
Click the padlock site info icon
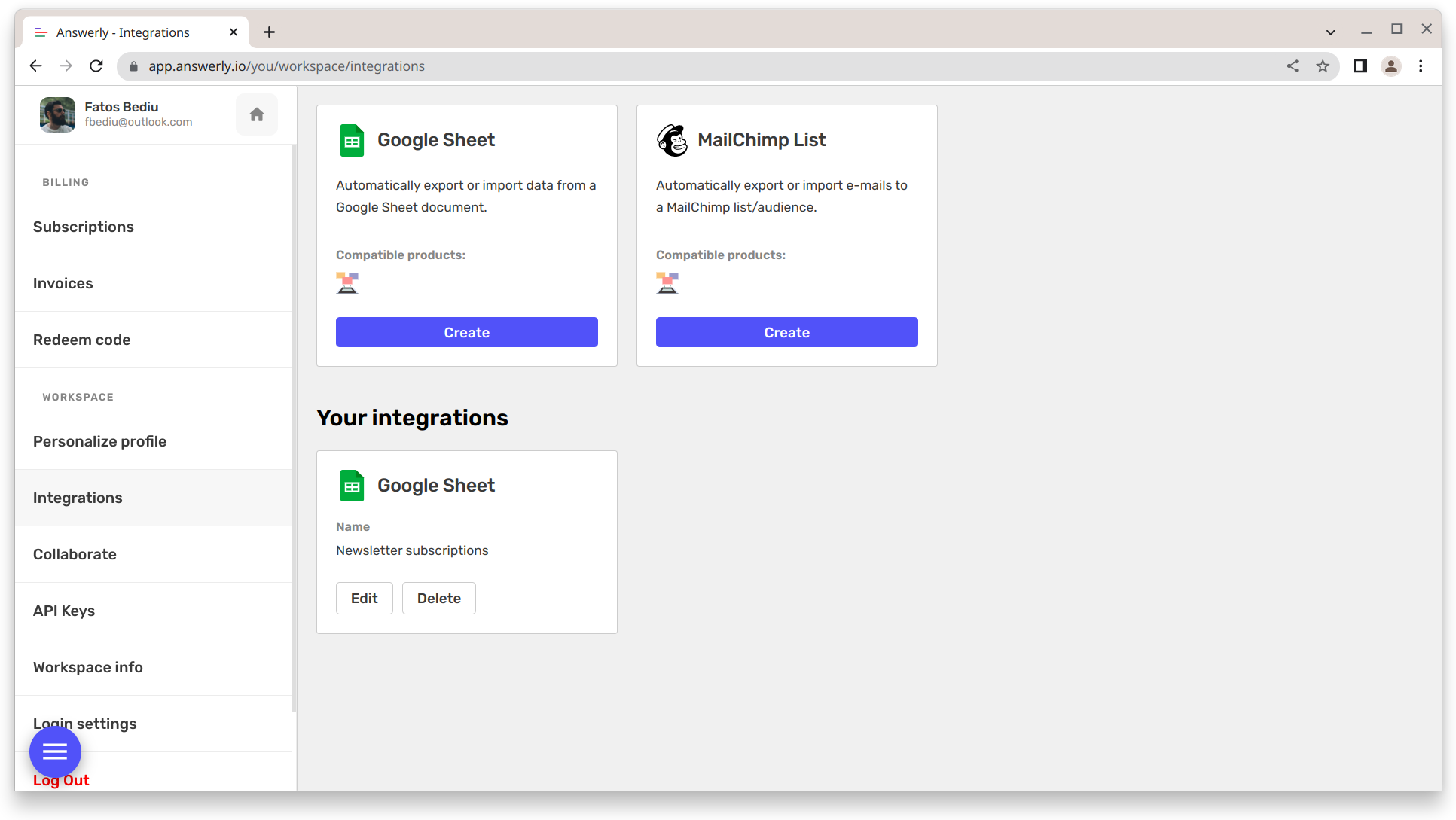(134, 66)
